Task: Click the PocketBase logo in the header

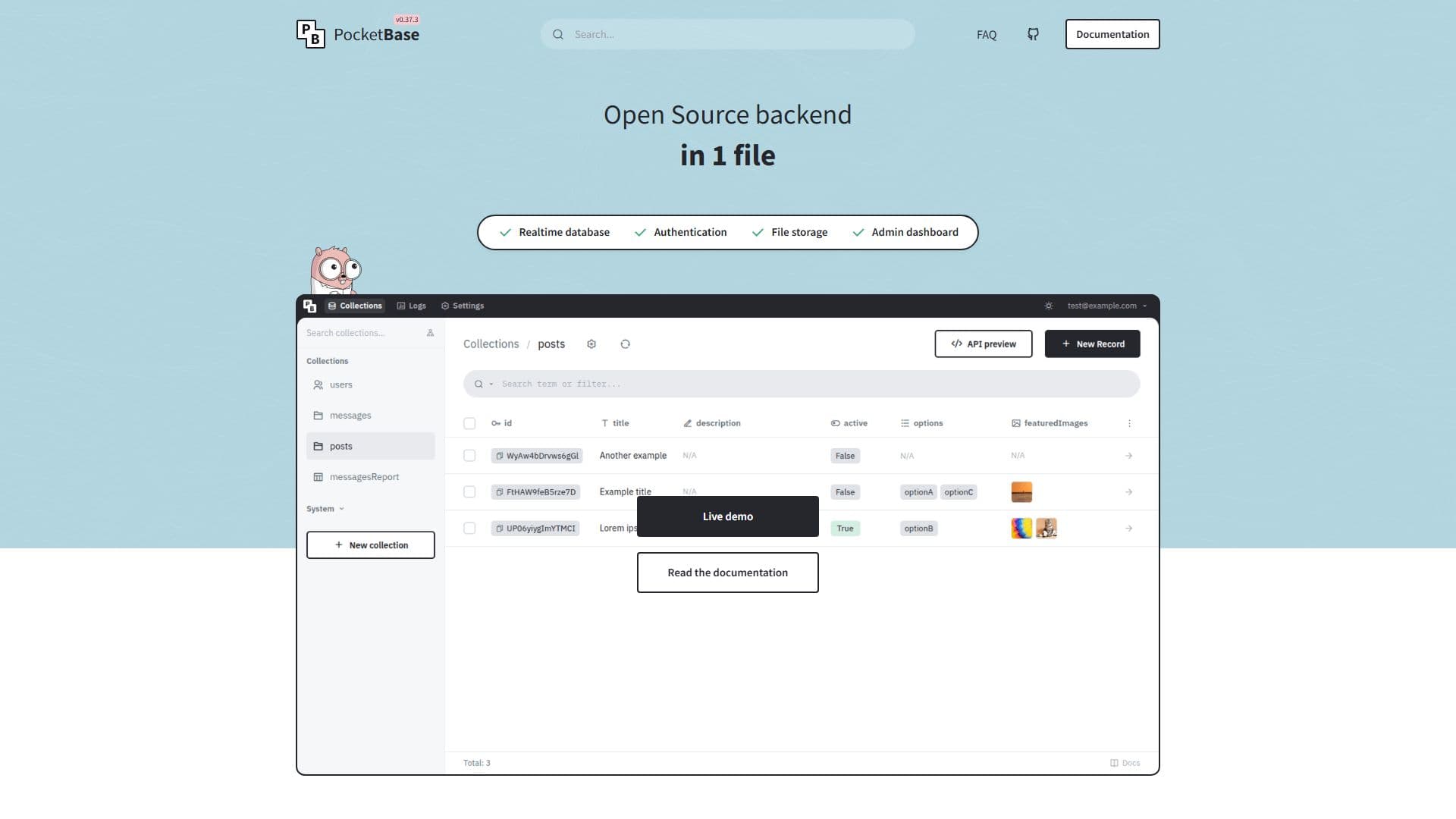Action: pos(358,34)
